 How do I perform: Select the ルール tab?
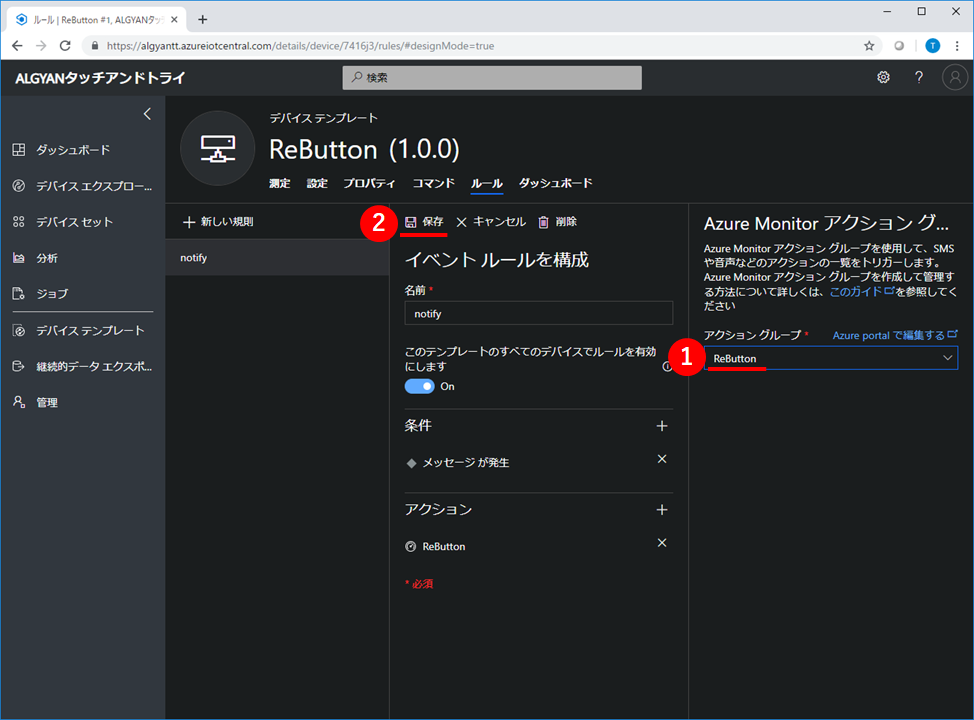(x=486, y=183)
